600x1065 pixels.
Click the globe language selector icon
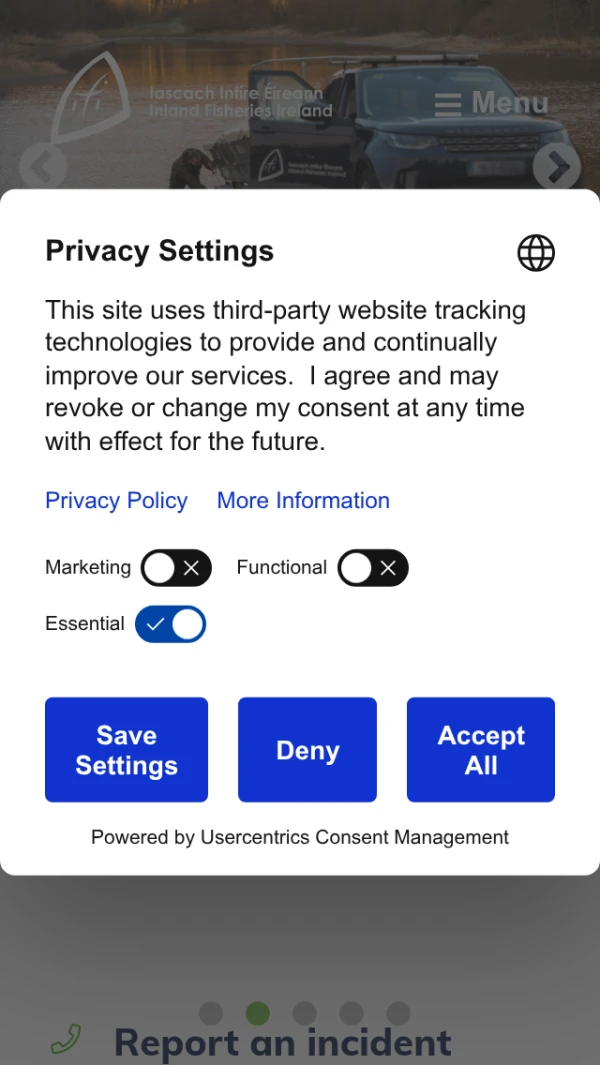[x=536, y=253]
